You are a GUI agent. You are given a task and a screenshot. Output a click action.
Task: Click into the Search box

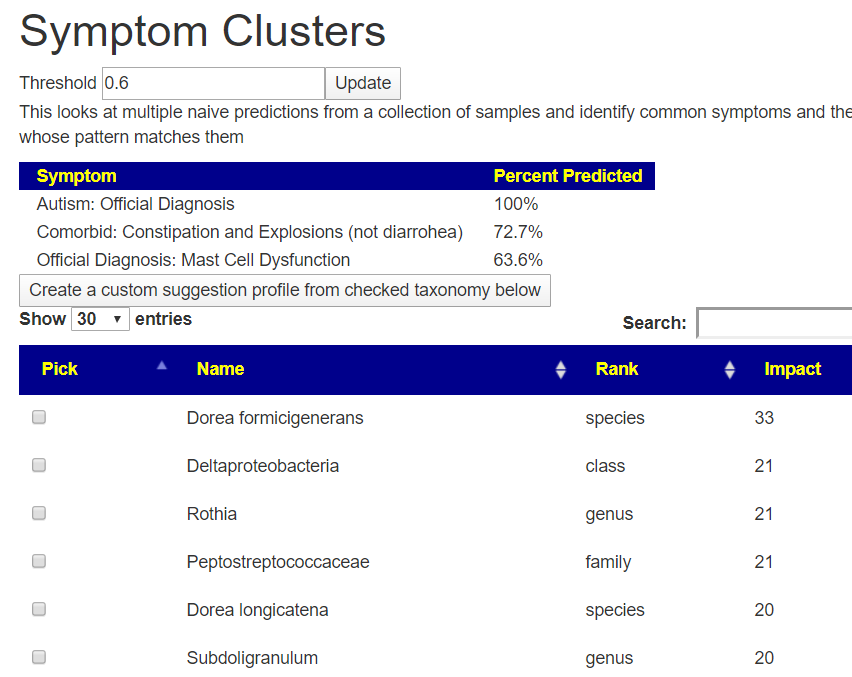[x=774, y=323]
